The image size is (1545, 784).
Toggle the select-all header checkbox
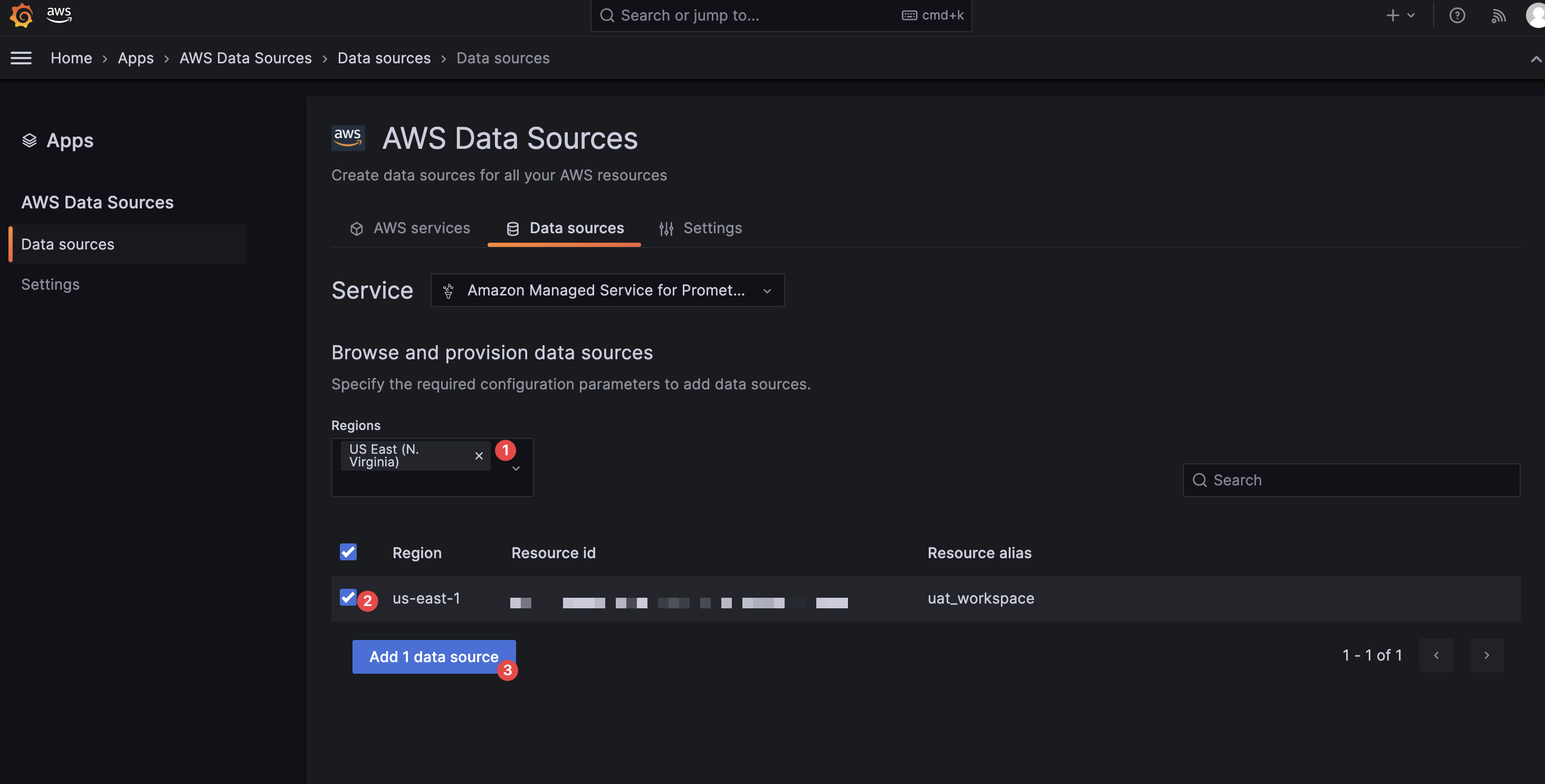point(348,552)
